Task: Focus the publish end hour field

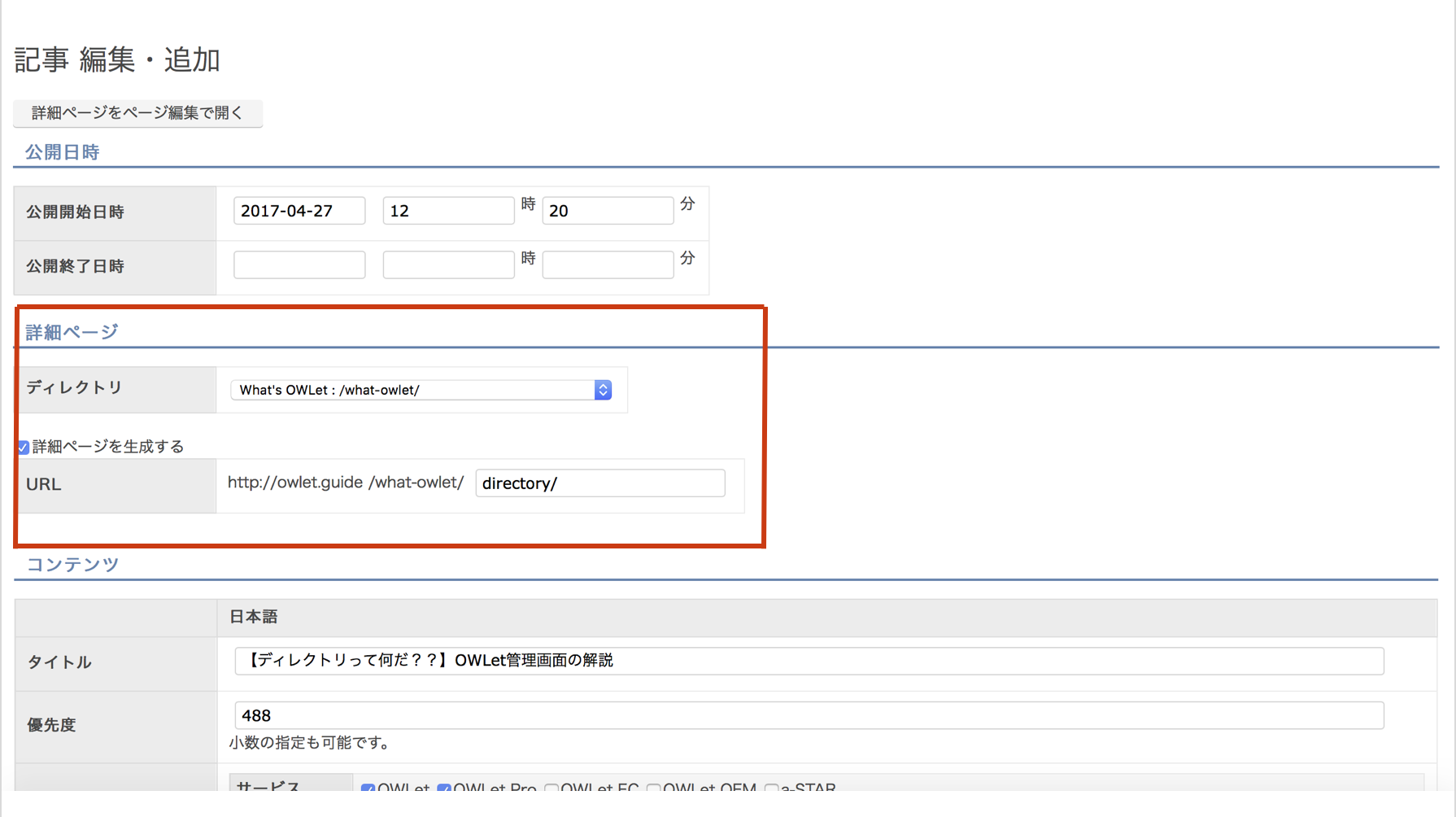Action: pyautogui.click(x=447, y=265)
